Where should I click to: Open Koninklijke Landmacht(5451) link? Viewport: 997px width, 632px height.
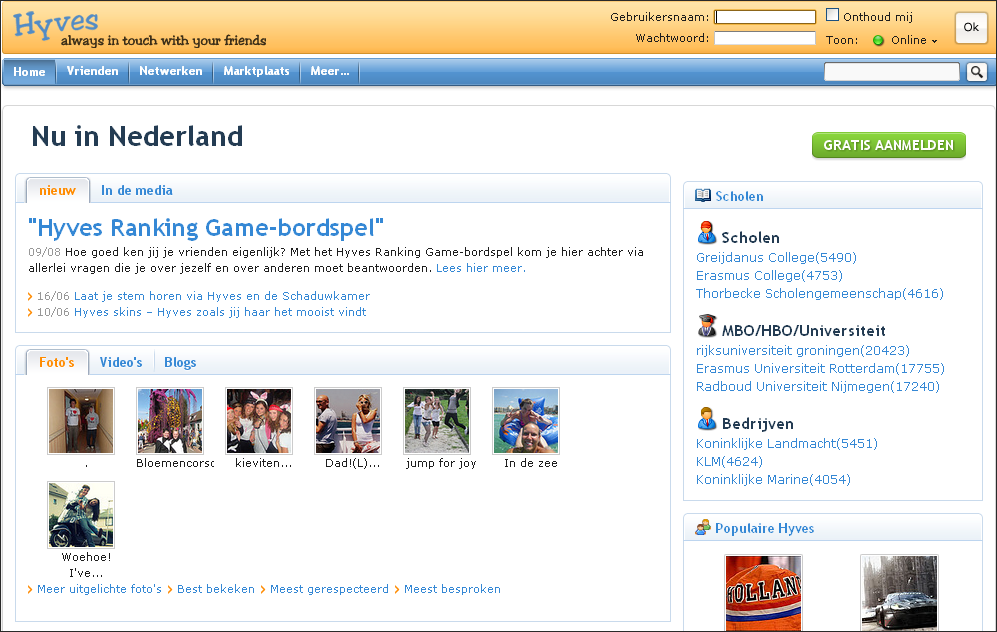coord(787,444)
